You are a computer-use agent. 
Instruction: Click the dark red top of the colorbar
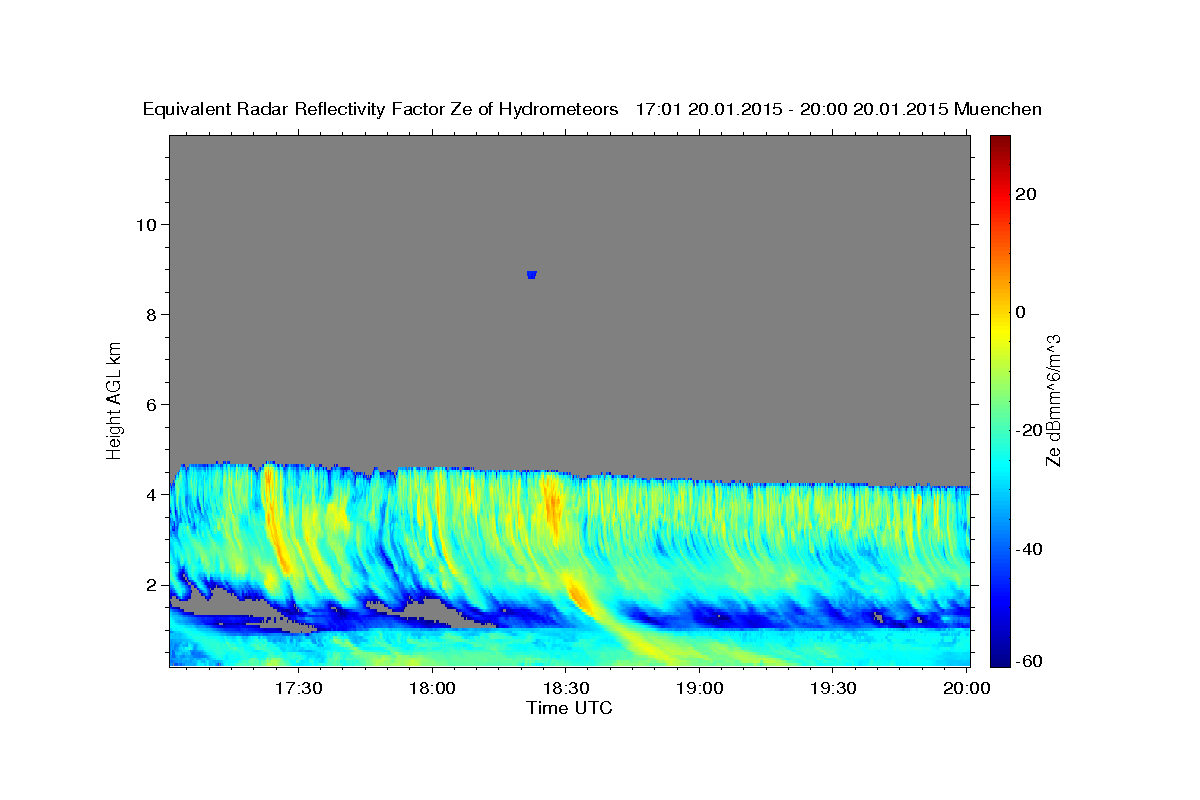998,143
